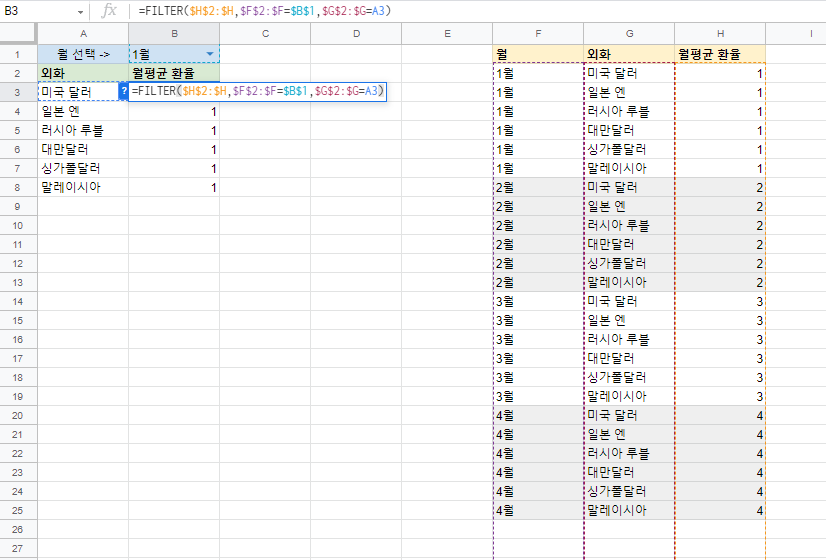The width and height of the screenshot is (826, 560).
Task: Select value 4 in row 22 of column H
Action: coord(720,453)
